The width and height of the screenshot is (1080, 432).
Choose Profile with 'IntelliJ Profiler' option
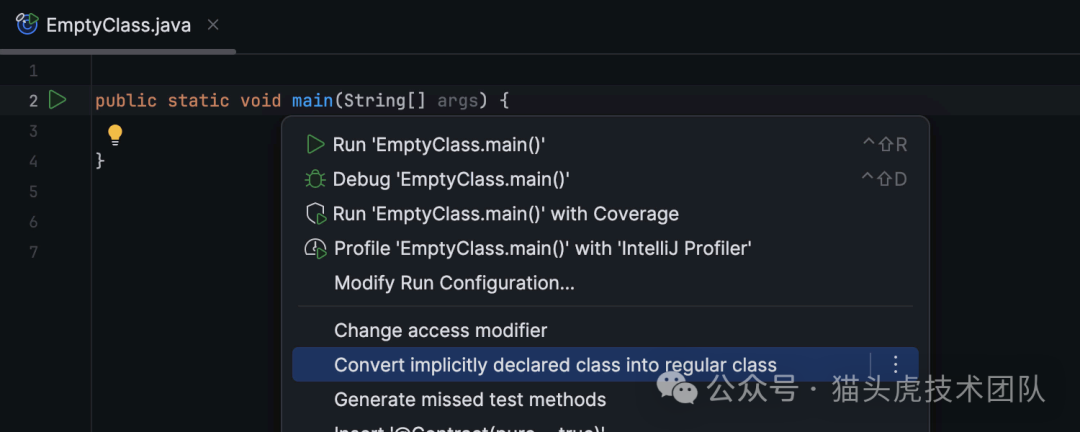point(542,248)
